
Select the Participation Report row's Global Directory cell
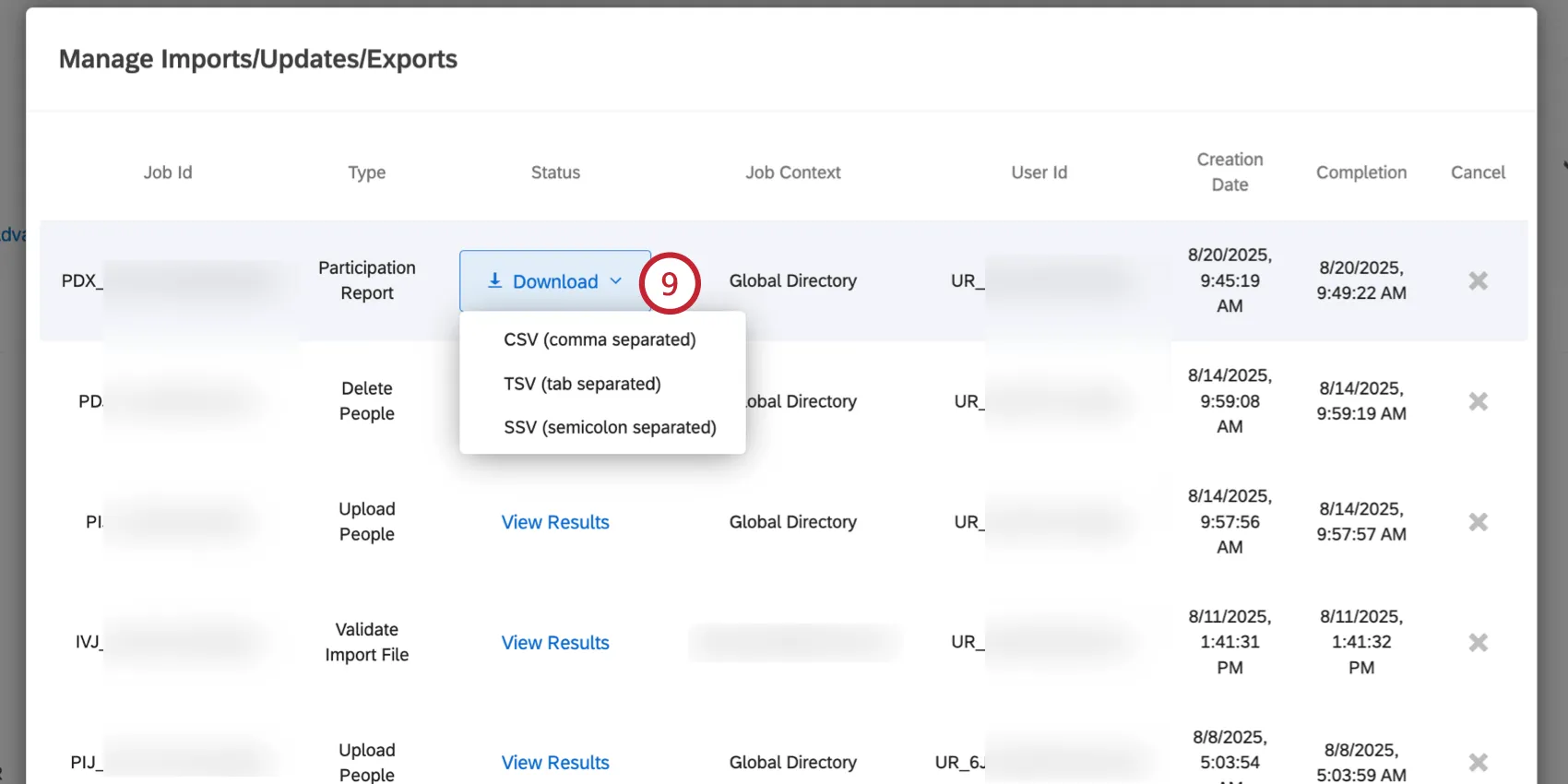tap(792, 280)
